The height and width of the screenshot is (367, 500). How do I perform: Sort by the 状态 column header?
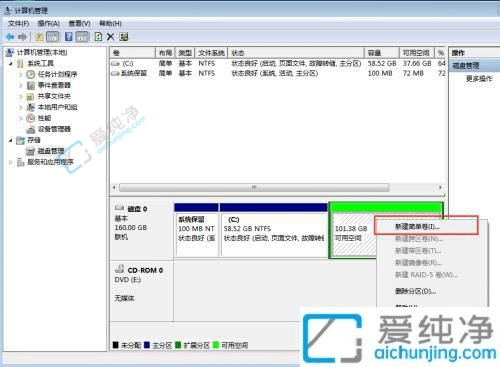click(x=296, y=53)
